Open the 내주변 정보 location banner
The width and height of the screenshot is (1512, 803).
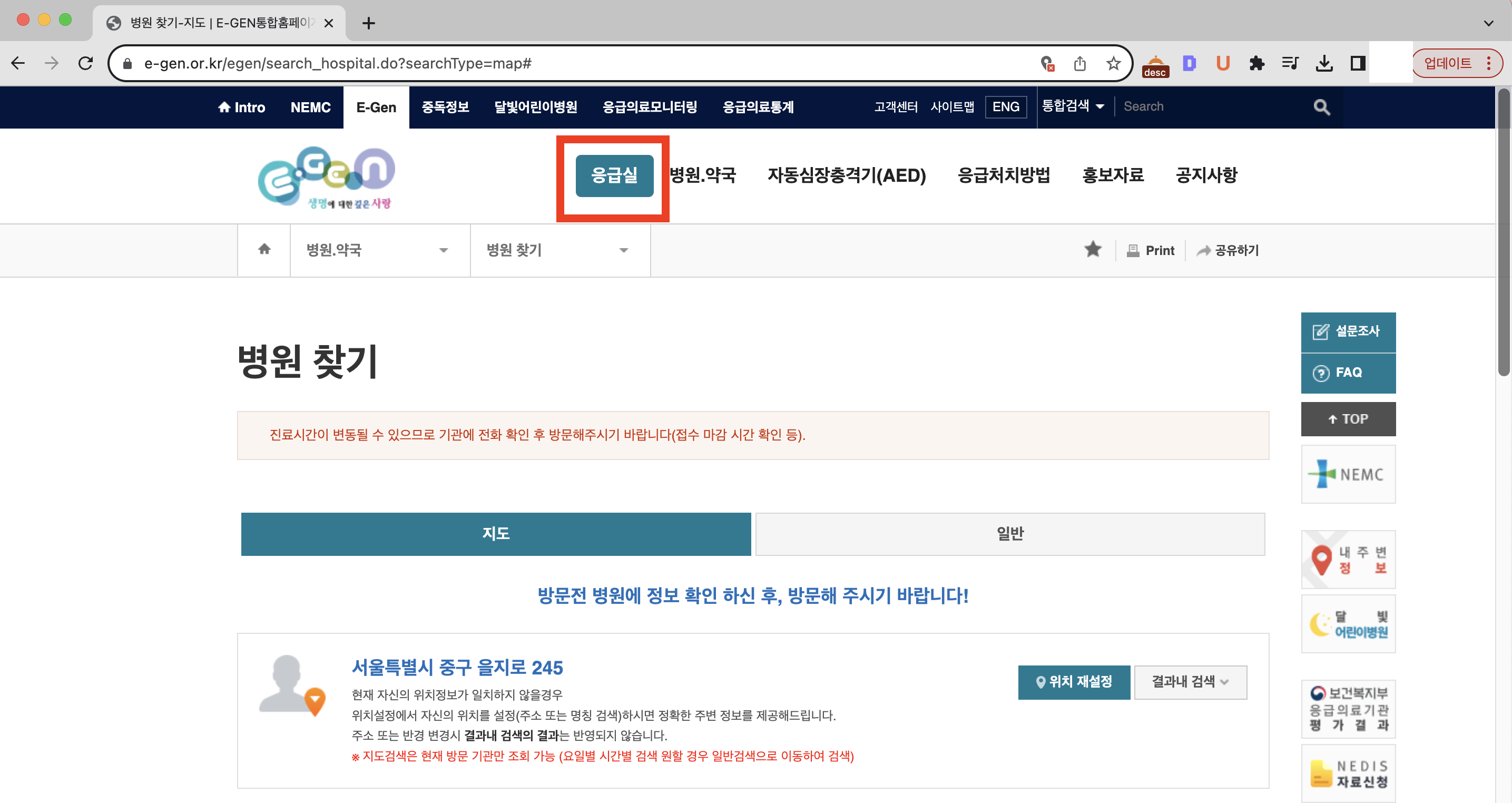click(x=1348, y=560)
